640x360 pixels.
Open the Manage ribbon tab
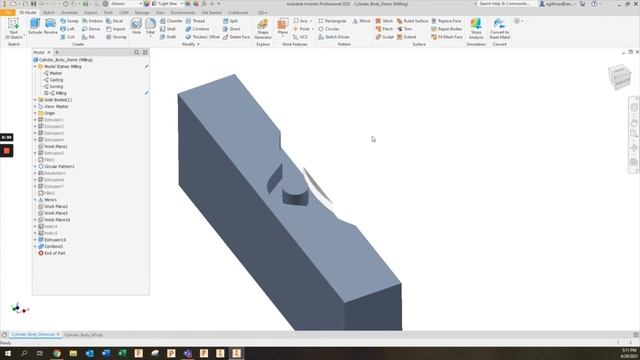tap(142, 13)
